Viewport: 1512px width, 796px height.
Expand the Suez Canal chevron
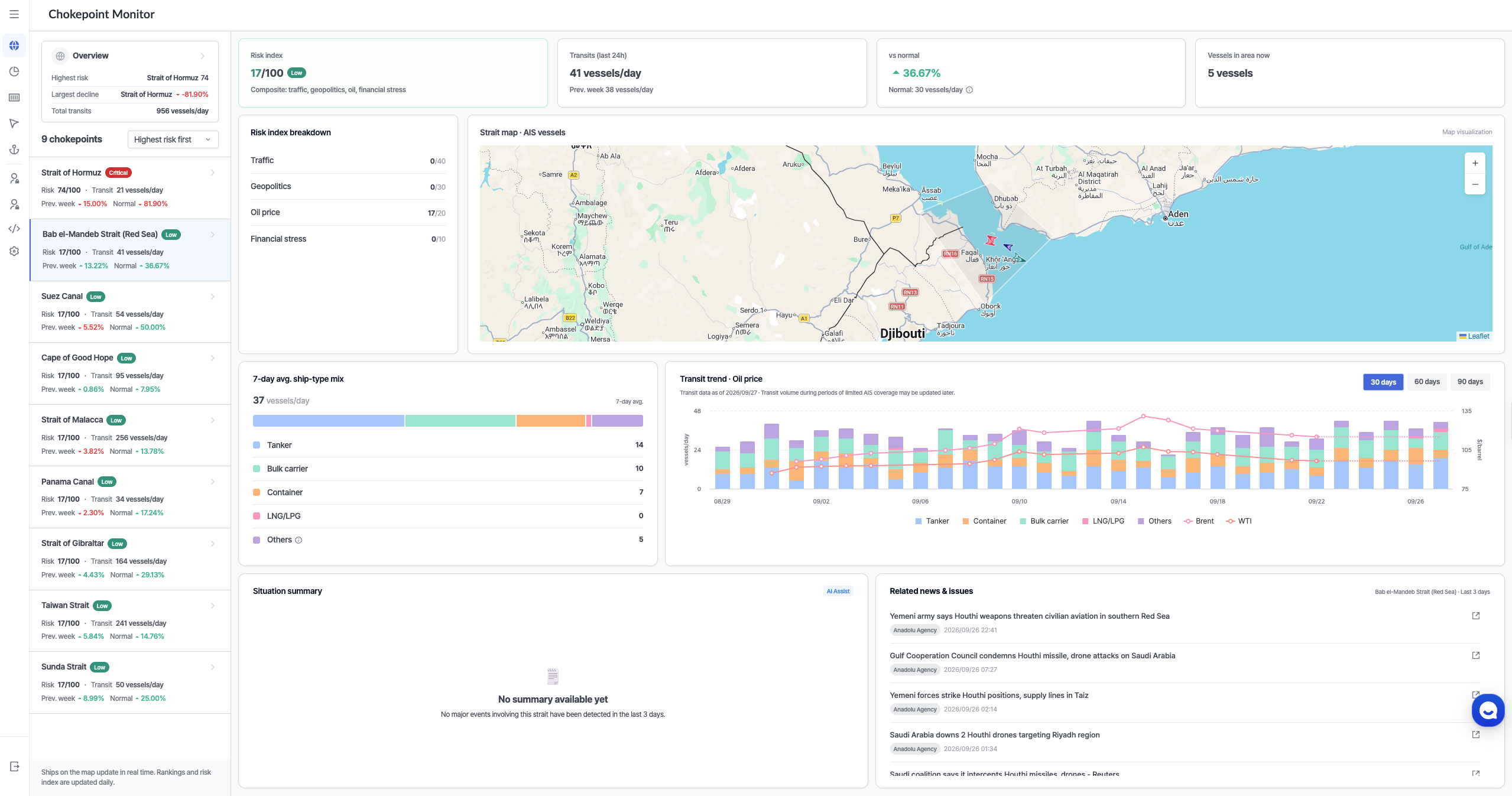click(x=213, y=297)
